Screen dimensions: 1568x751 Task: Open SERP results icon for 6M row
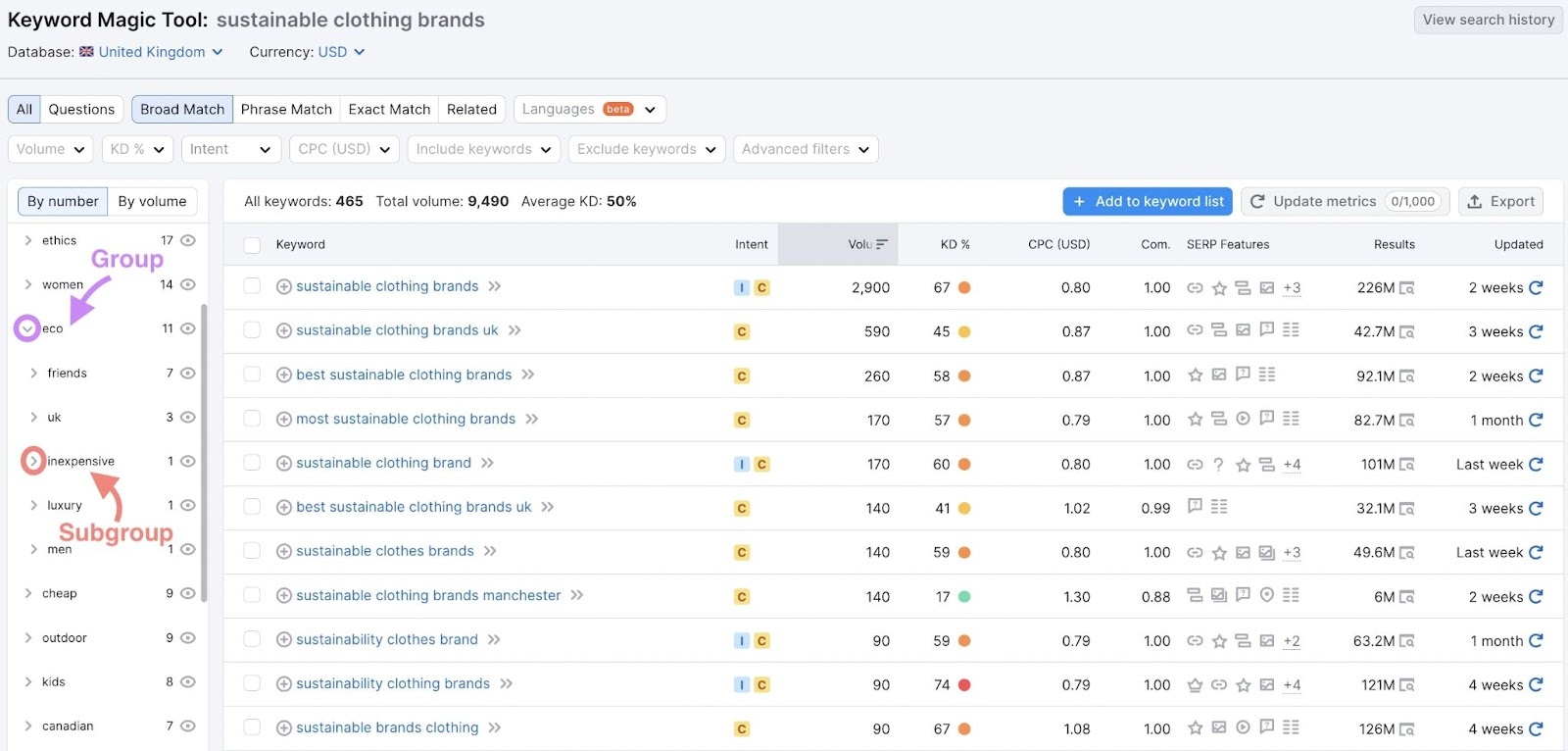[1406, 597]
